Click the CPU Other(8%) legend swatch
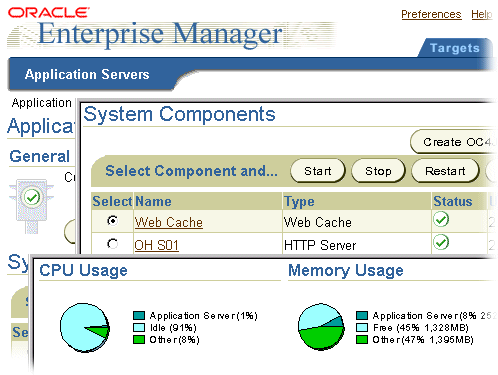This screenshot has width=498, height=375. pyautogui.click(x=139, y=339)
